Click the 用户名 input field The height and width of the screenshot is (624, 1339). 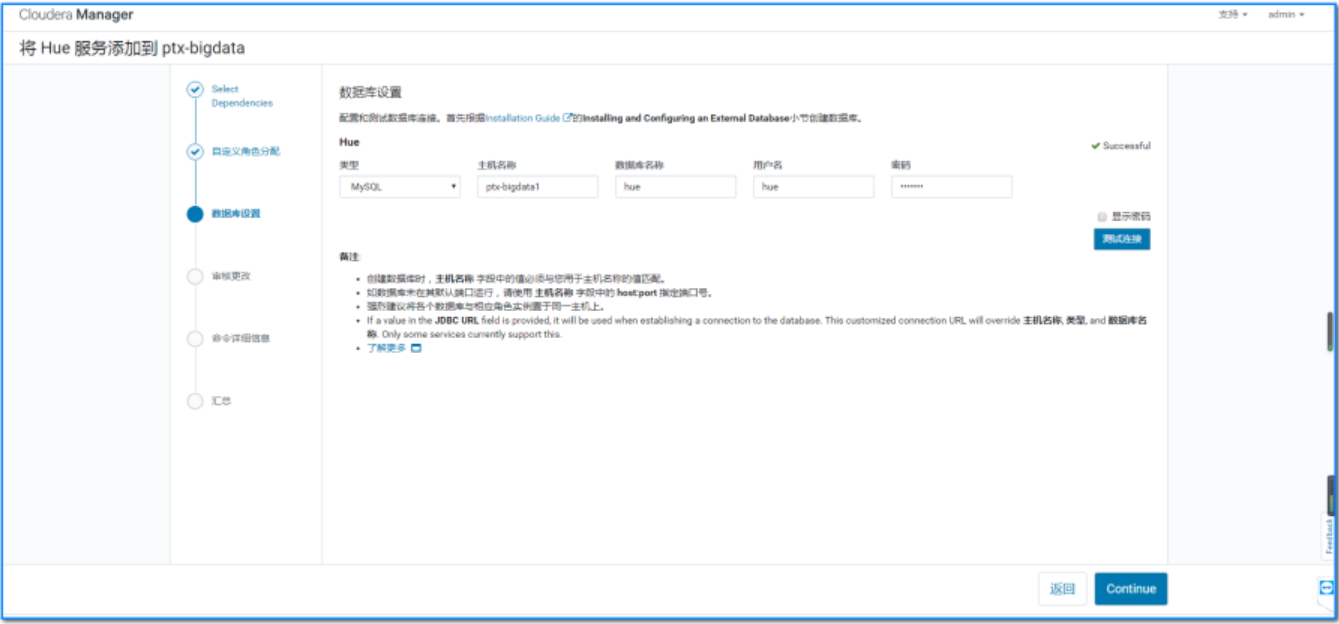[x=813, y=187]
